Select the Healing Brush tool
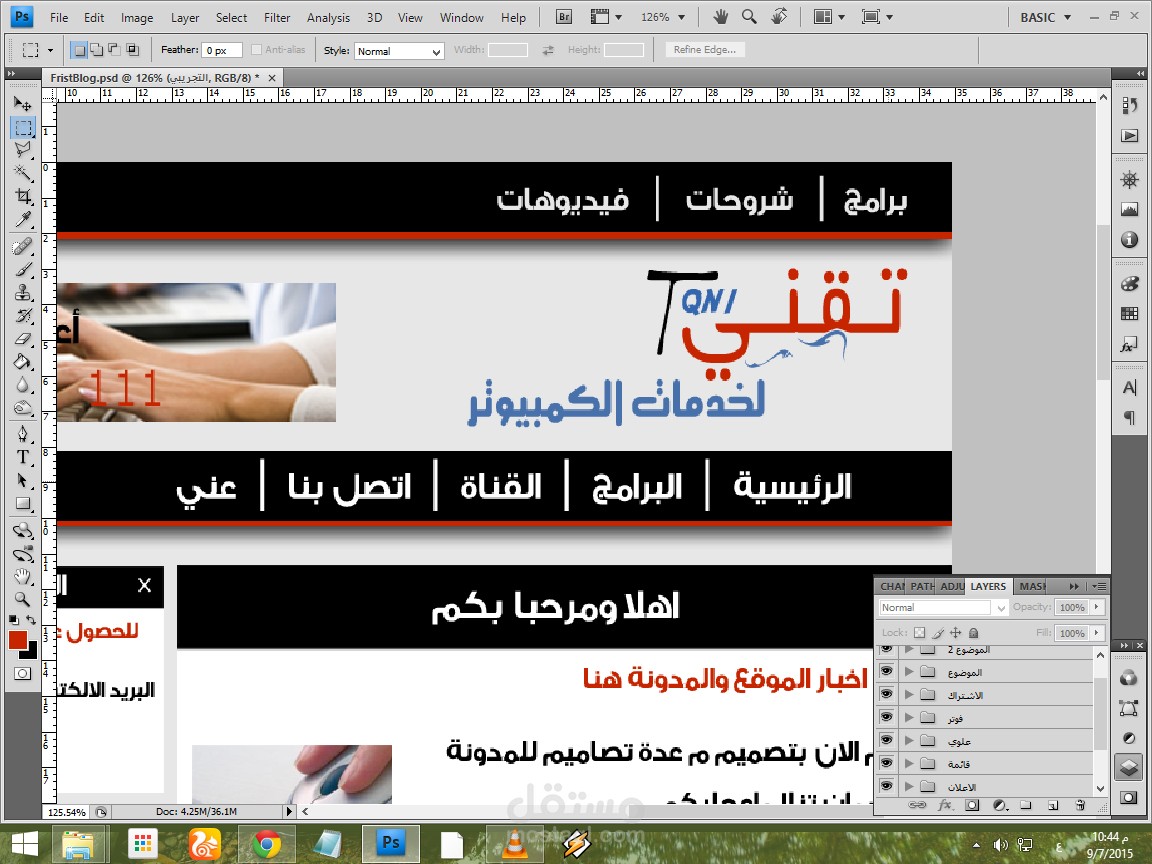1152x864 pixels. point(23,246)
